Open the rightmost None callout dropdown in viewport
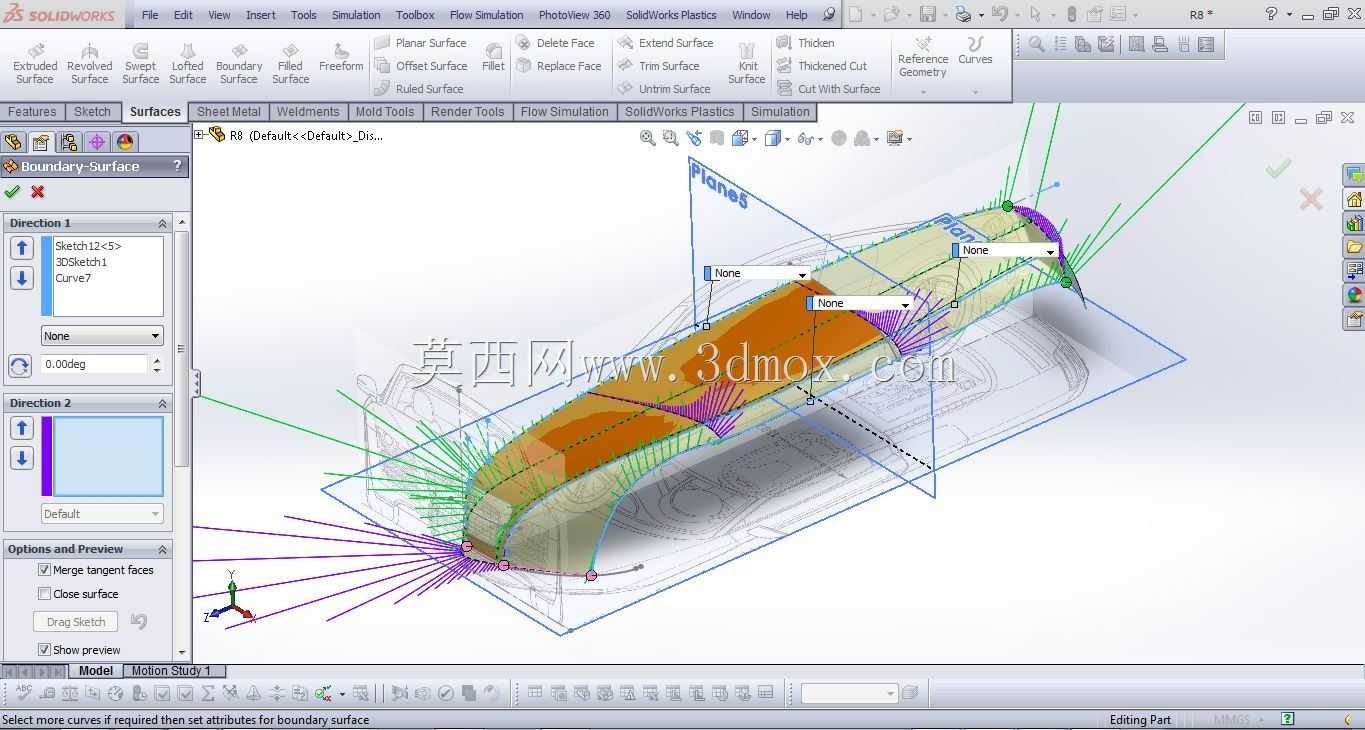This screenshot has height=730, width=1365. (x=1005, y=251)
